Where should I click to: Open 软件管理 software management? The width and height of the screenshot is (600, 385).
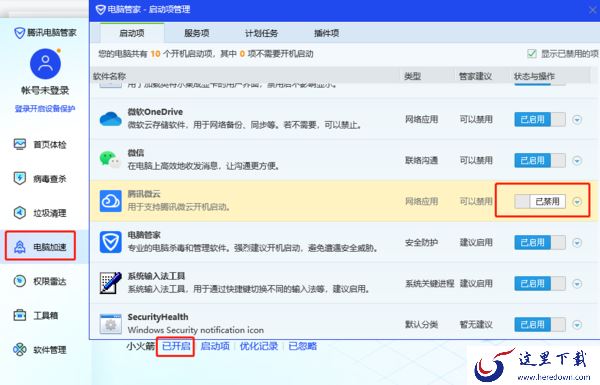40,349
